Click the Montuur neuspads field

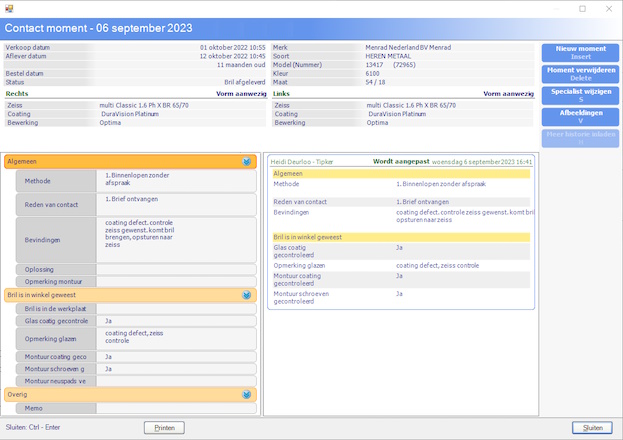[175, 381]
